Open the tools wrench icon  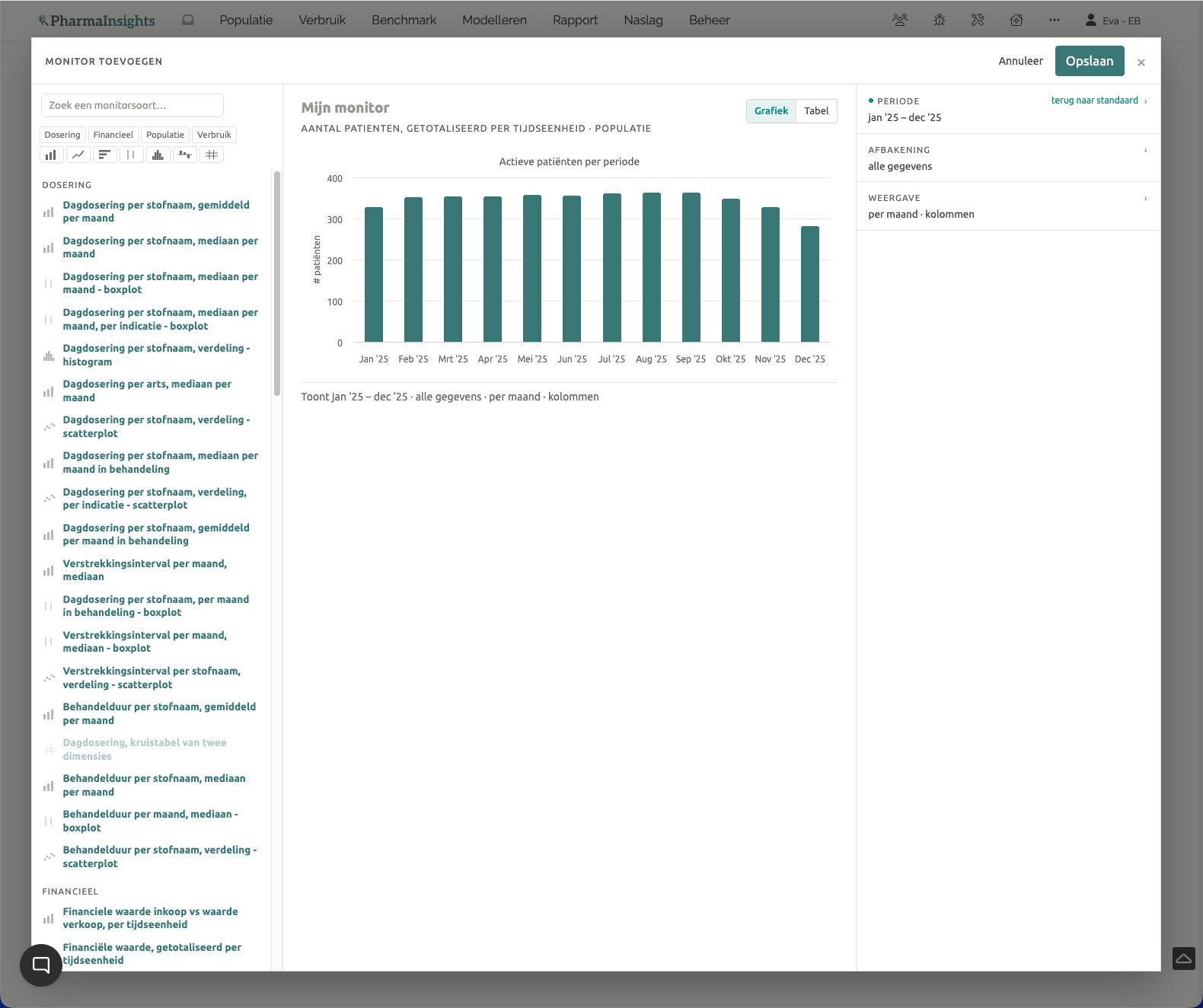pyautogui.click(x=978, y=21)
